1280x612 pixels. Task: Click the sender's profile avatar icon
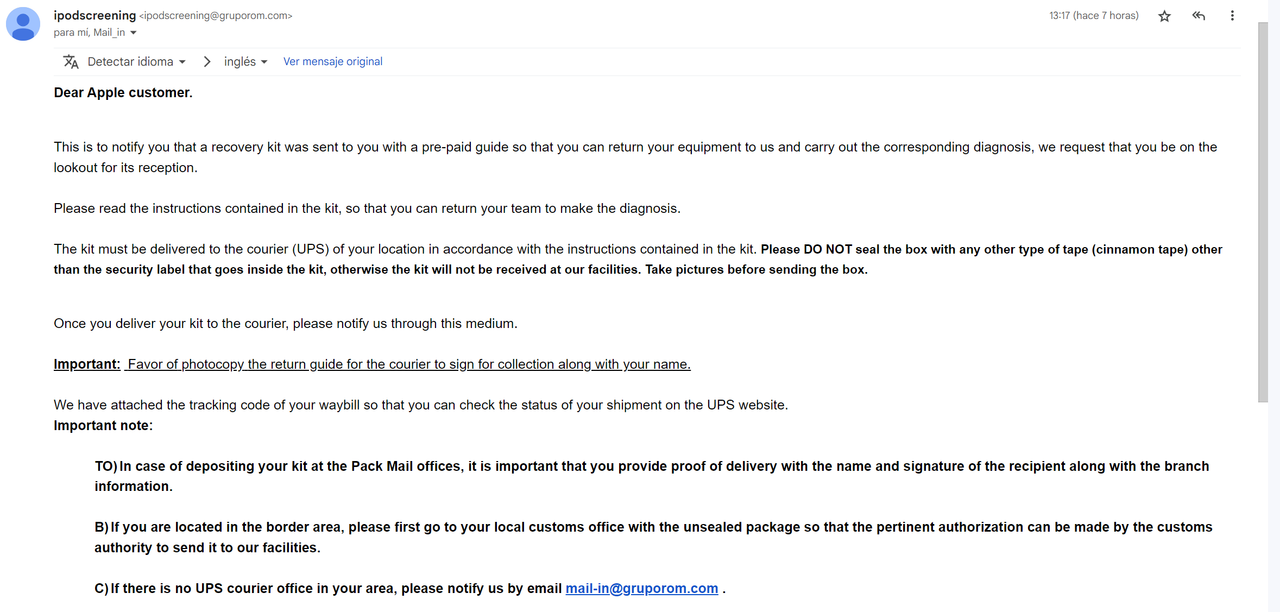point(23,23)
